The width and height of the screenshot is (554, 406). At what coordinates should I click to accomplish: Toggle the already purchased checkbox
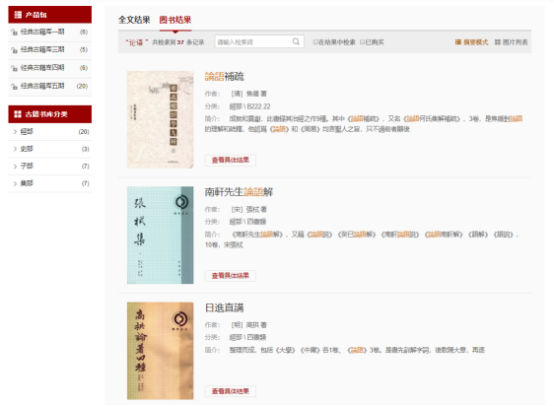pyautogui.click(x=362, y=42)
